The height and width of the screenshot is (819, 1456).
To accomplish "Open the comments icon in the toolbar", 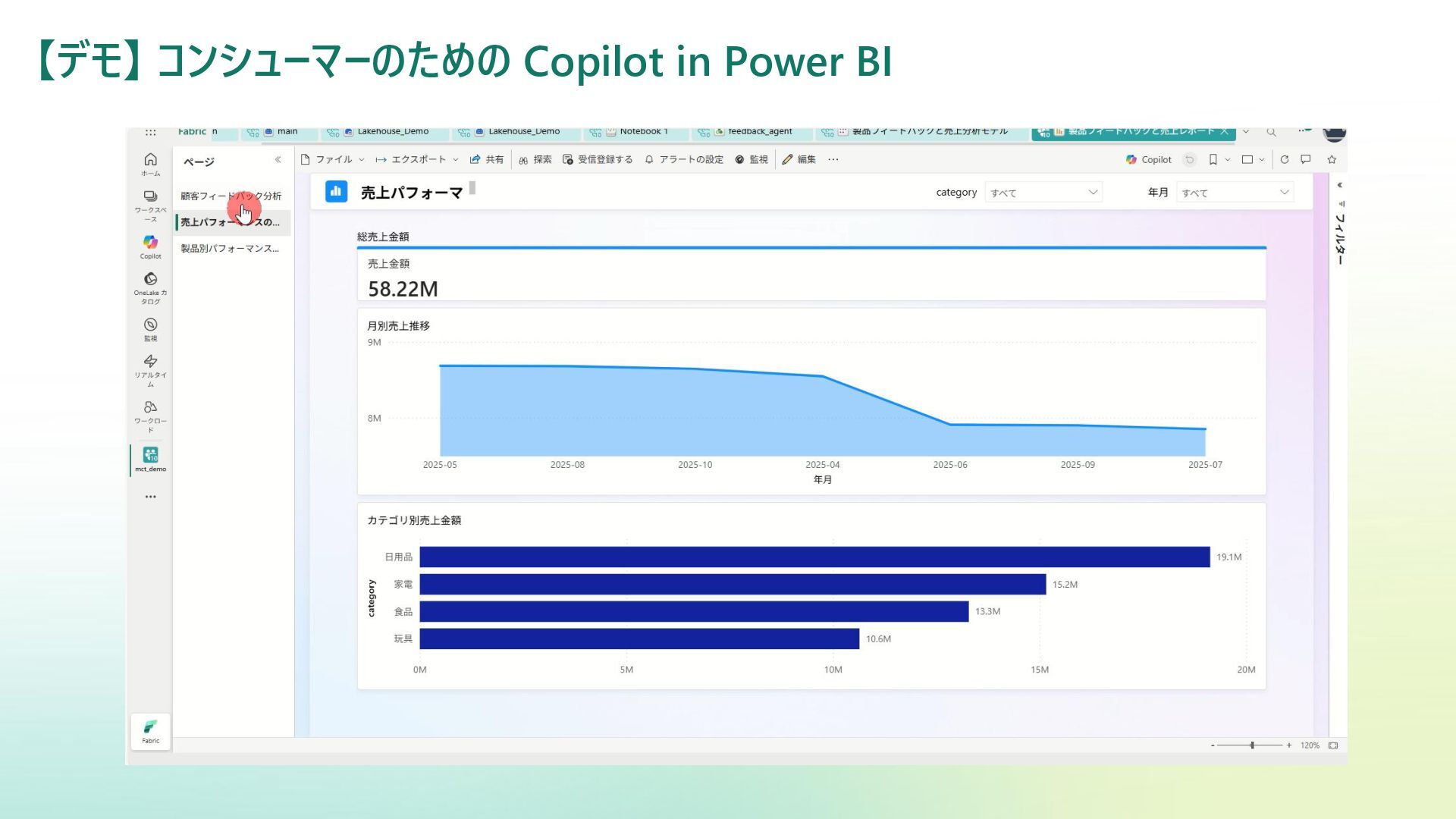I will pyautogui.click(x=1306, y=159).
